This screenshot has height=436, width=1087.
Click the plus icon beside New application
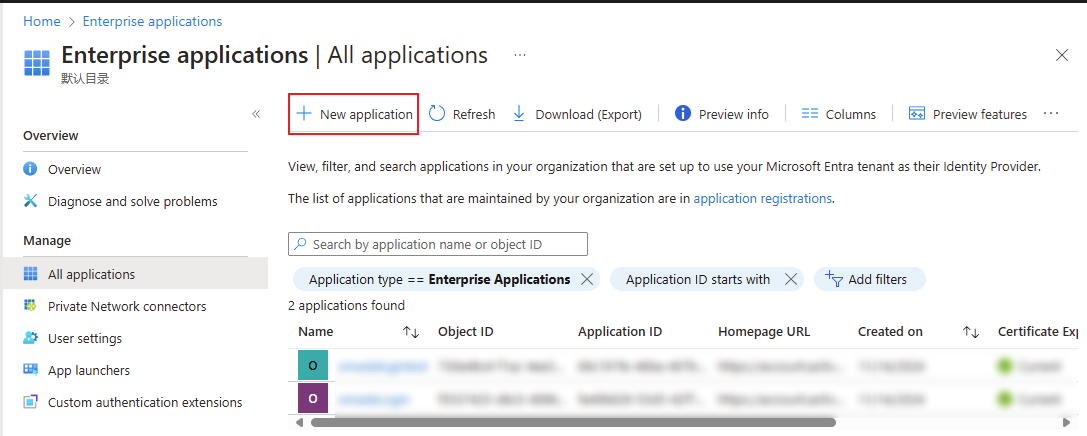point(304,114)
